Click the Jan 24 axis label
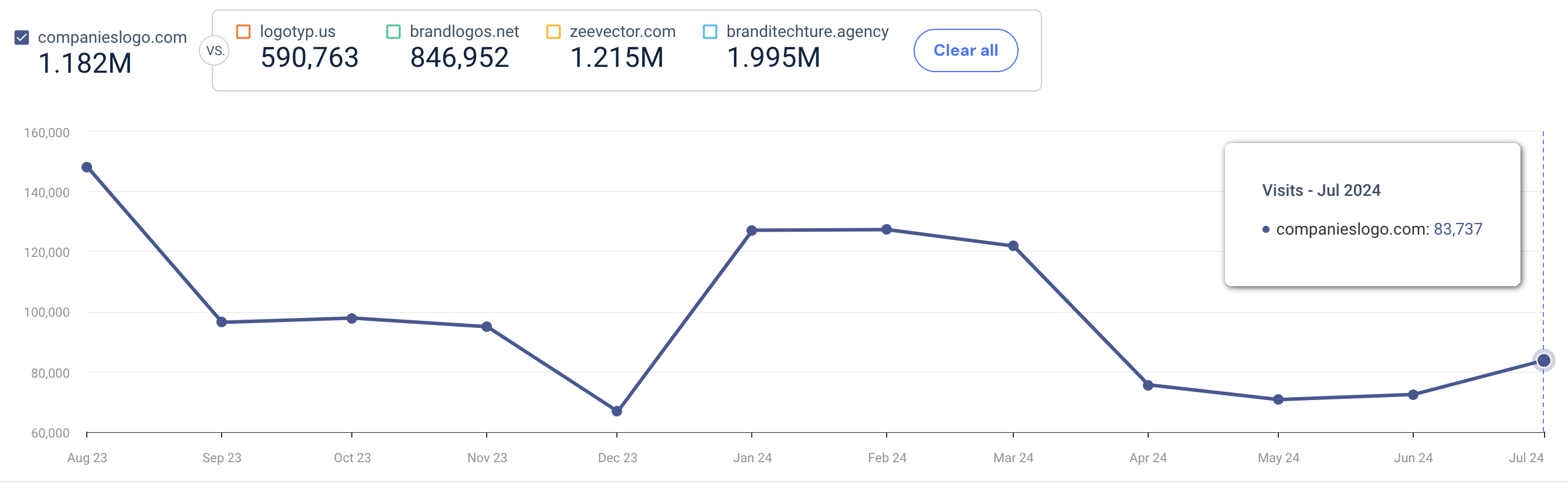Screen dimensions: 1568x488 [x=752, y=457]
